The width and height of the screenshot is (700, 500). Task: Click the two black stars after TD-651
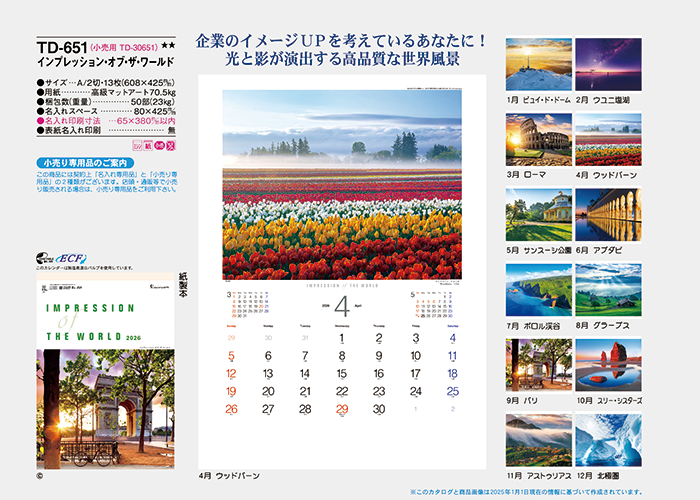(167, 47)
